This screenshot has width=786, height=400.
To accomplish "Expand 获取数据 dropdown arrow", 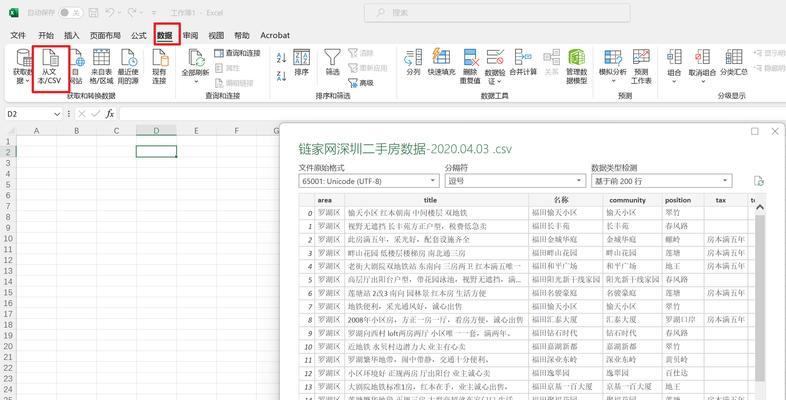I will [26, 81].
